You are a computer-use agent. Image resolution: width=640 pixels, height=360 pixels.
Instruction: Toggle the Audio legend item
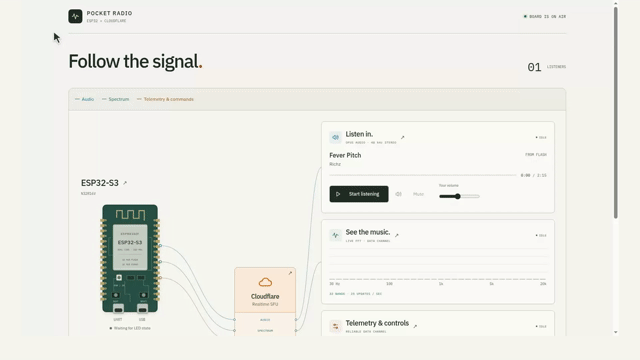[84, 99]
